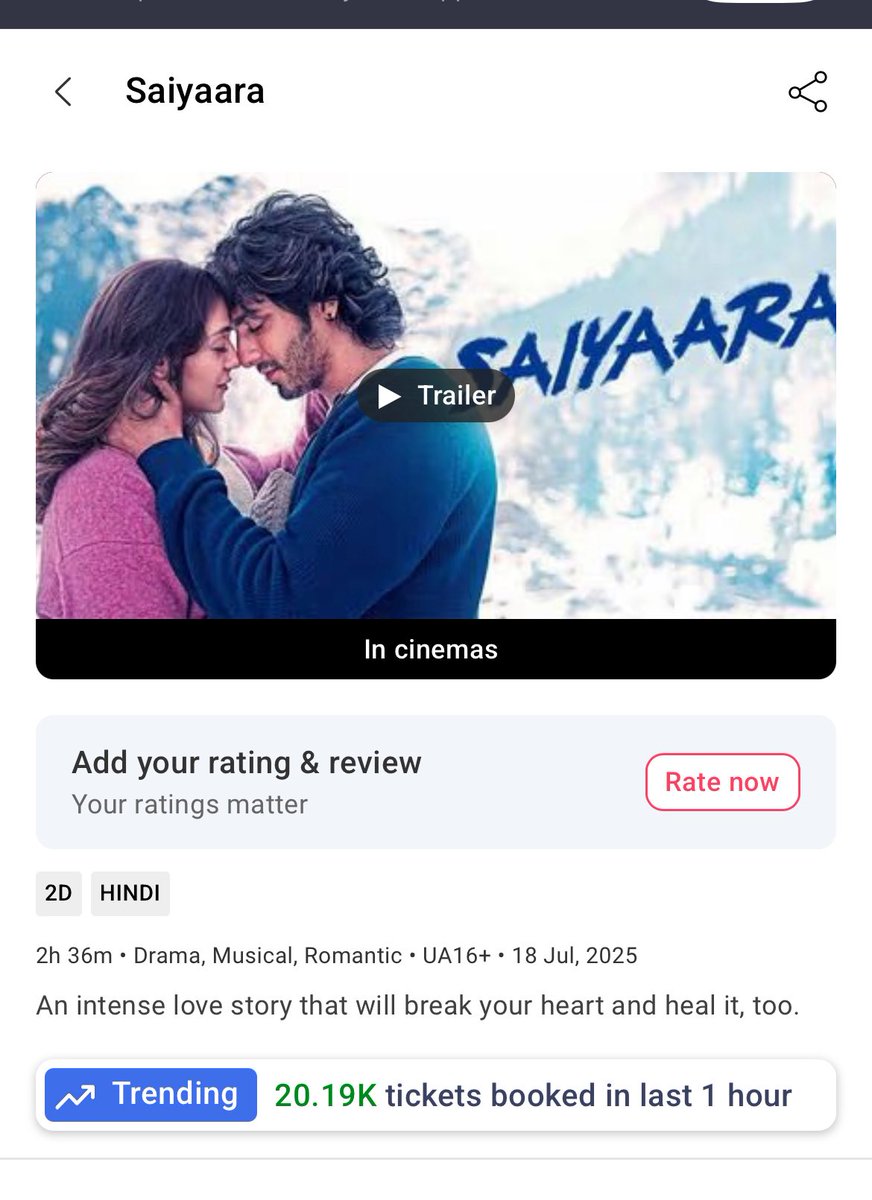Tap the intense love story description

point(418,1005)
